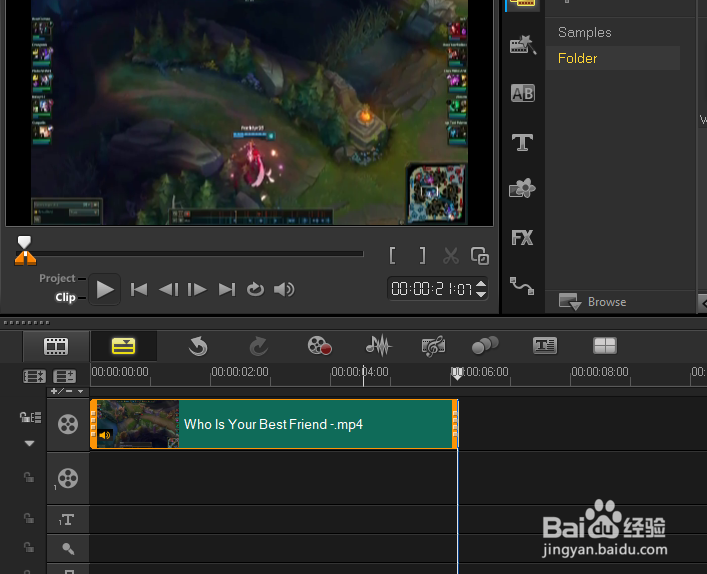Viewport: 707px width, 574px height.
Task: Open the FX Filter library
Action: [x=522, y=237]
